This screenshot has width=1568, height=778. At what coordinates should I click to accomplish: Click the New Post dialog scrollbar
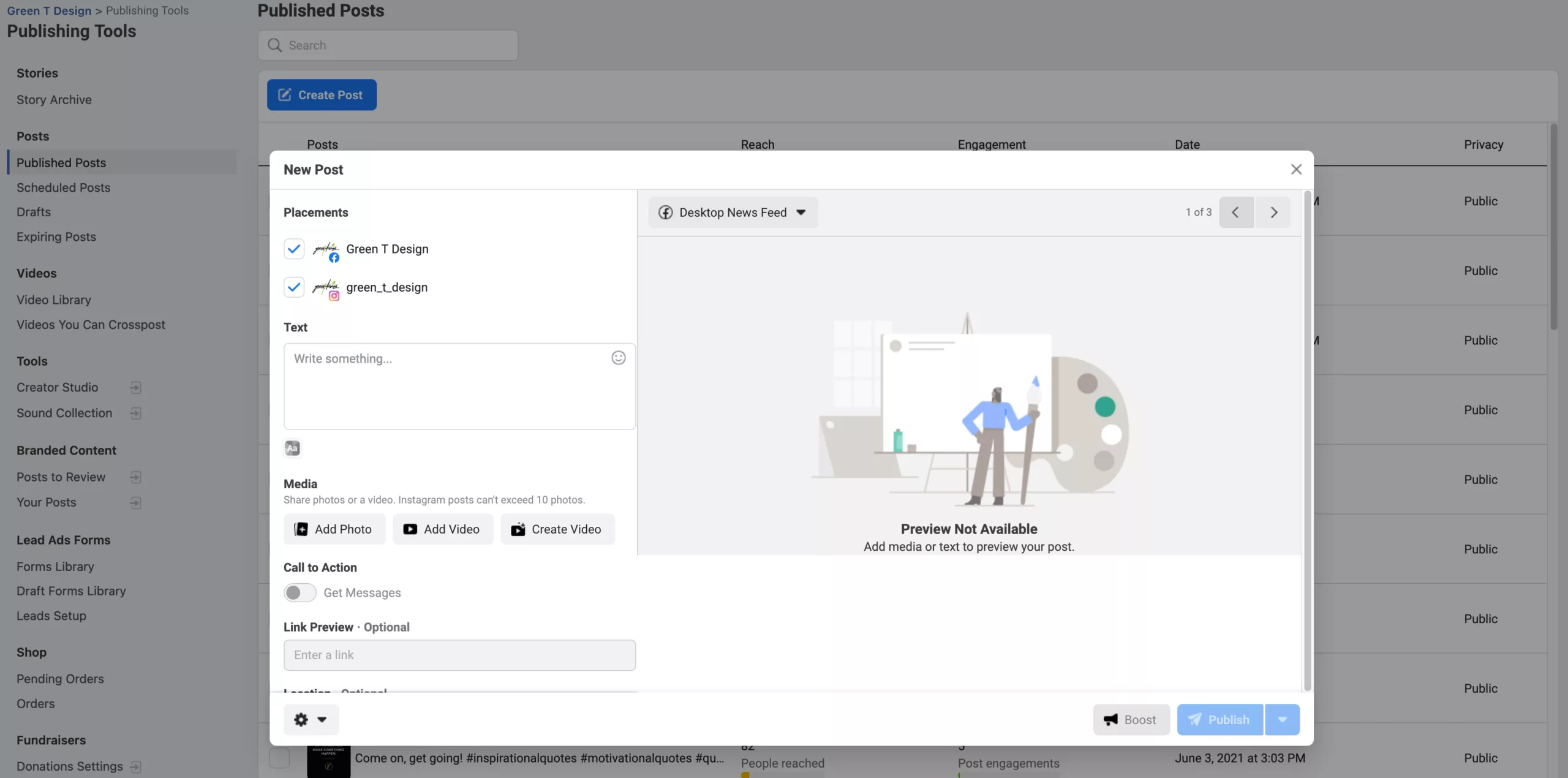coord(1307,441)
